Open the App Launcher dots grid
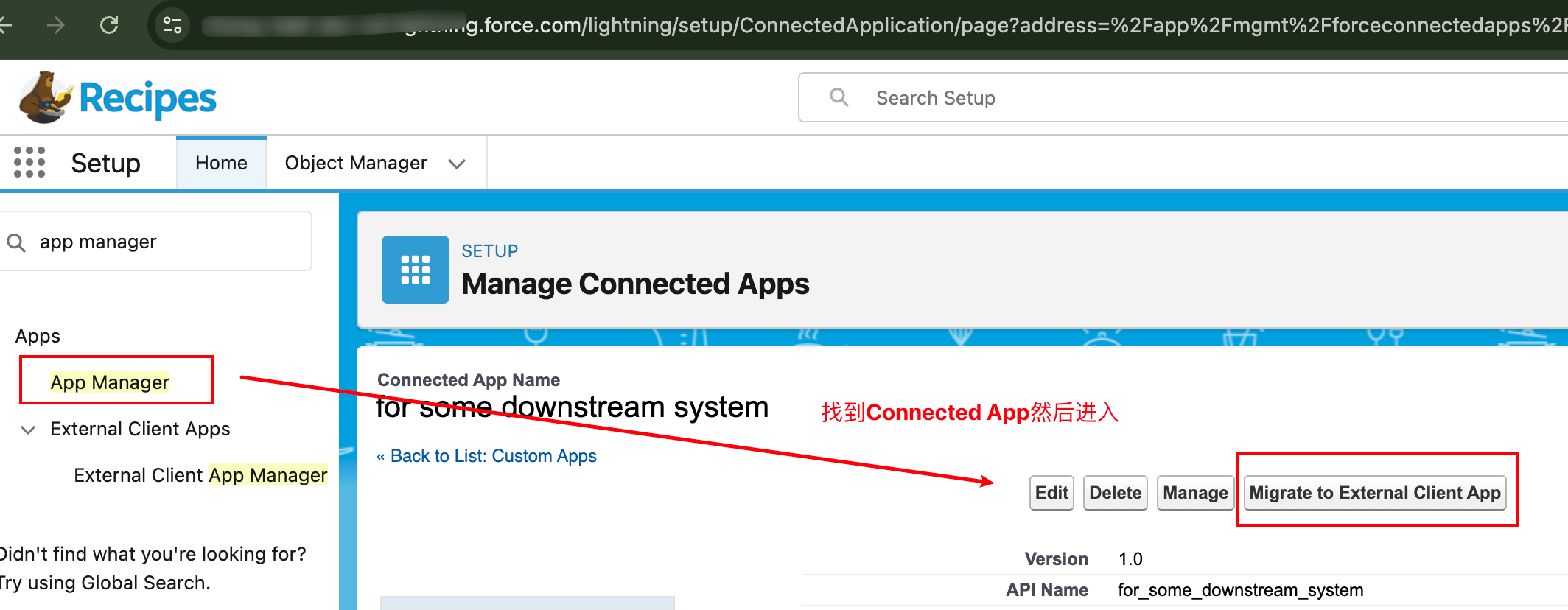The image size is (1568, 610). [x=29, y=162]
